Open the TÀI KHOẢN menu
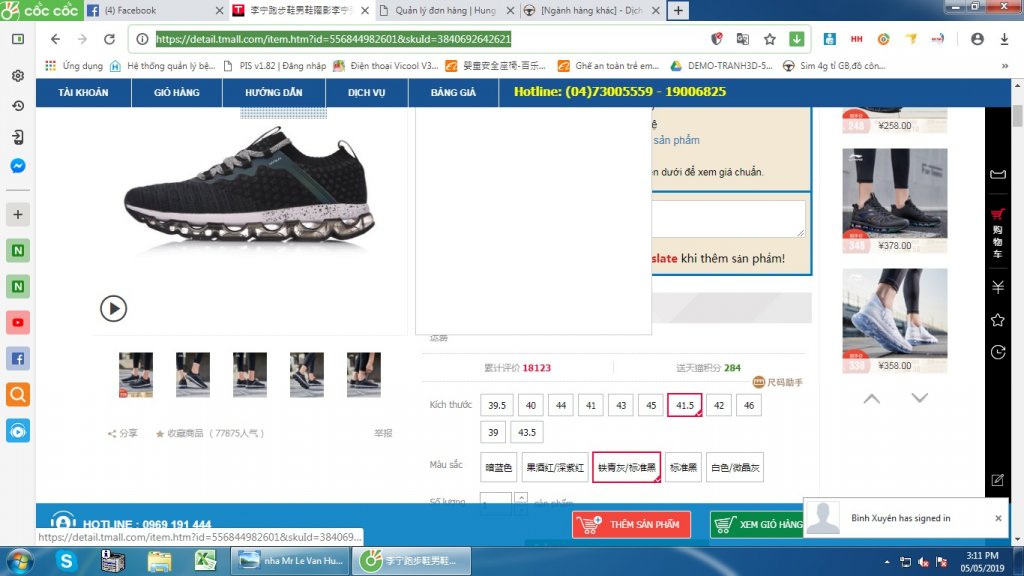1024x576 pixels. 84,93
